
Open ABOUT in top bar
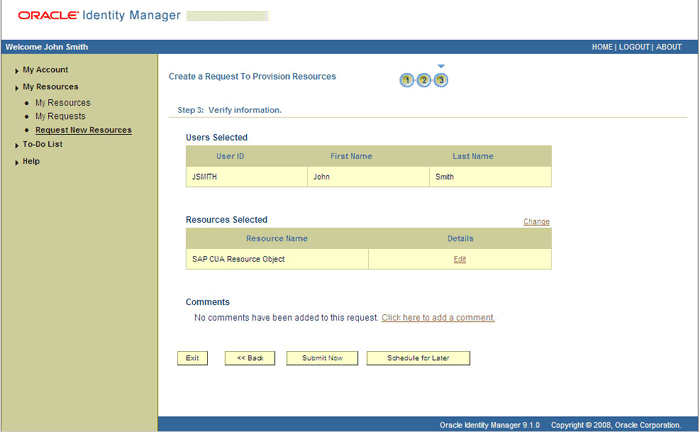pyautogui.click(x=668, y=47)
